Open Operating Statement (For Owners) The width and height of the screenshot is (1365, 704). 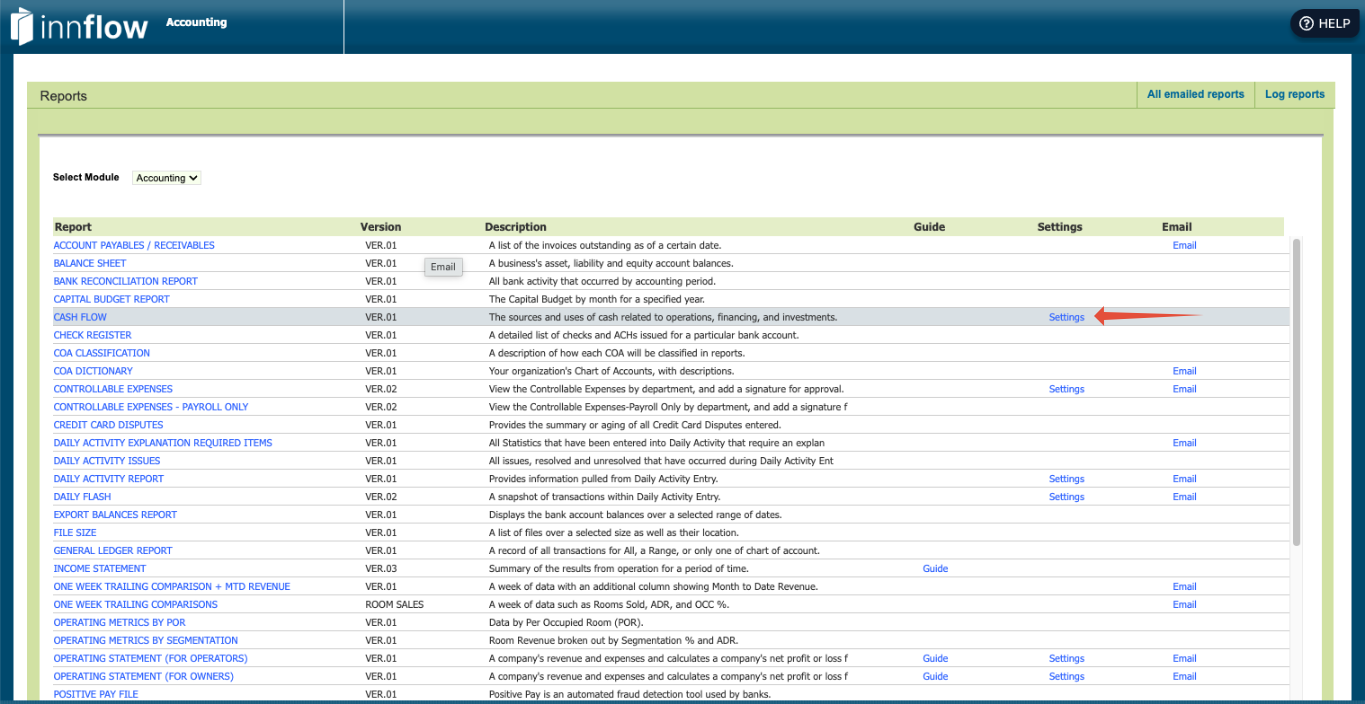144,677
